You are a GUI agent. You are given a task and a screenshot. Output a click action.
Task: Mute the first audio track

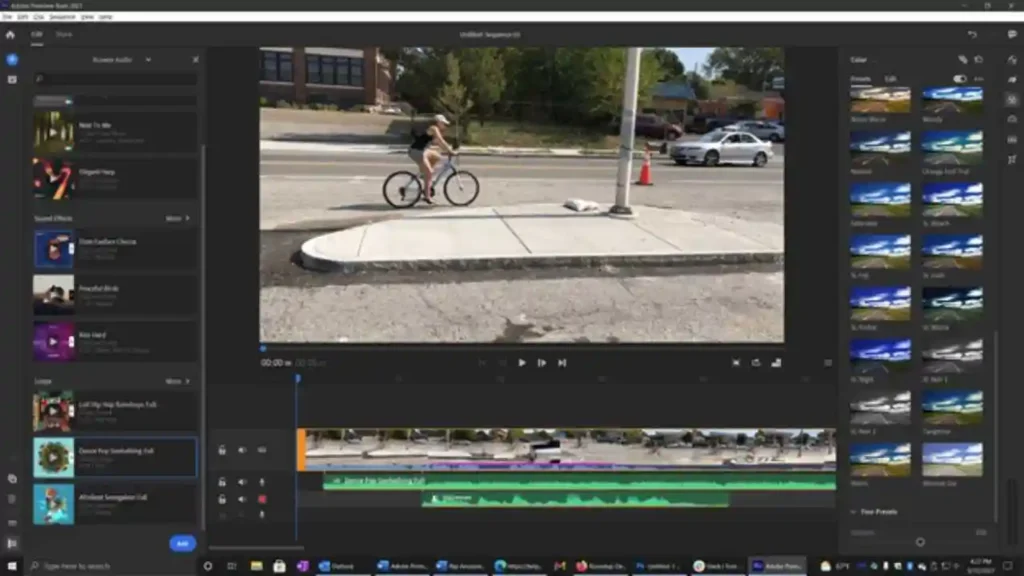pyautogui.click(x=242, y=482)
